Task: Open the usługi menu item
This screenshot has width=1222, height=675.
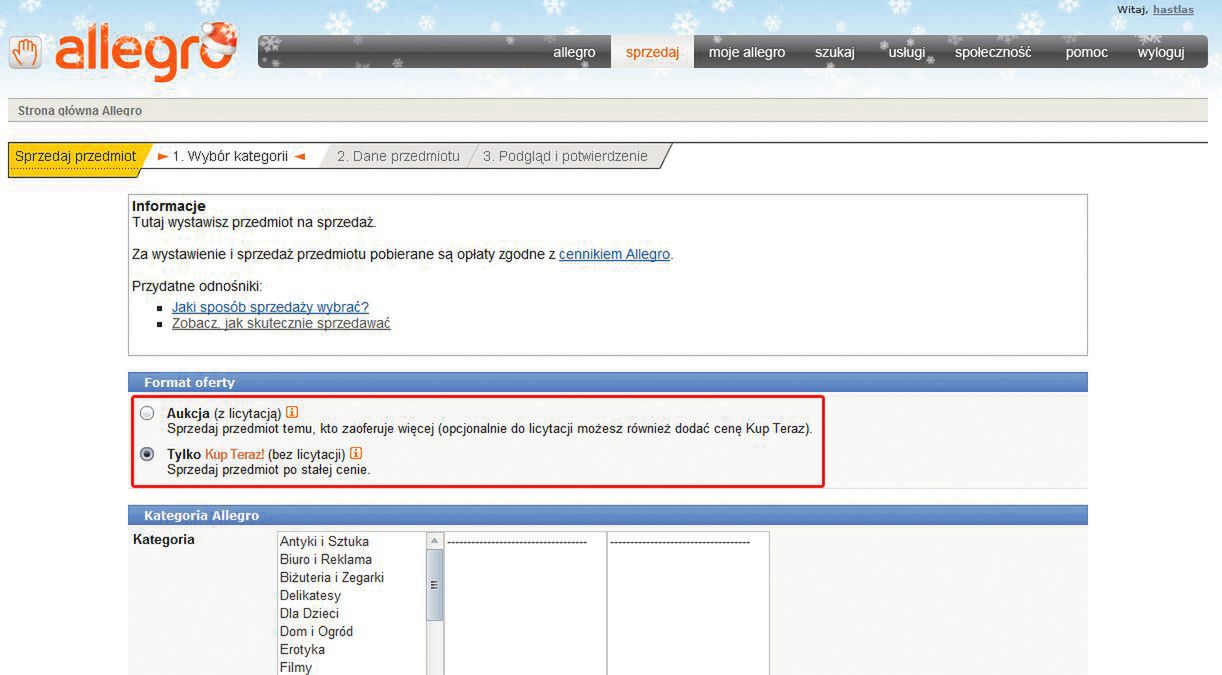Action: (x=907, y=52)
